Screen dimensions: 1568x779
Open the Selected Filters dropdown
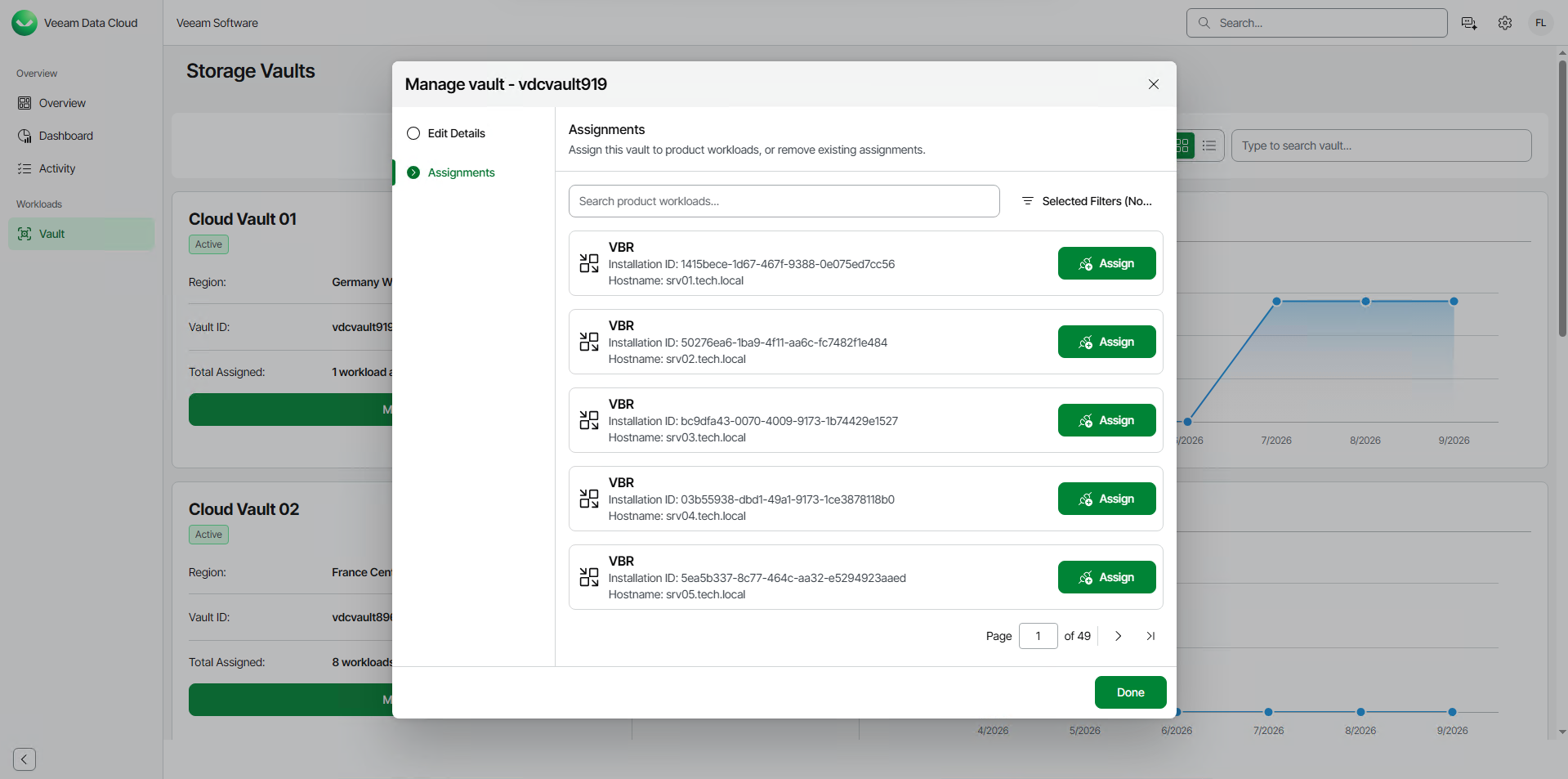point(1087,201)
